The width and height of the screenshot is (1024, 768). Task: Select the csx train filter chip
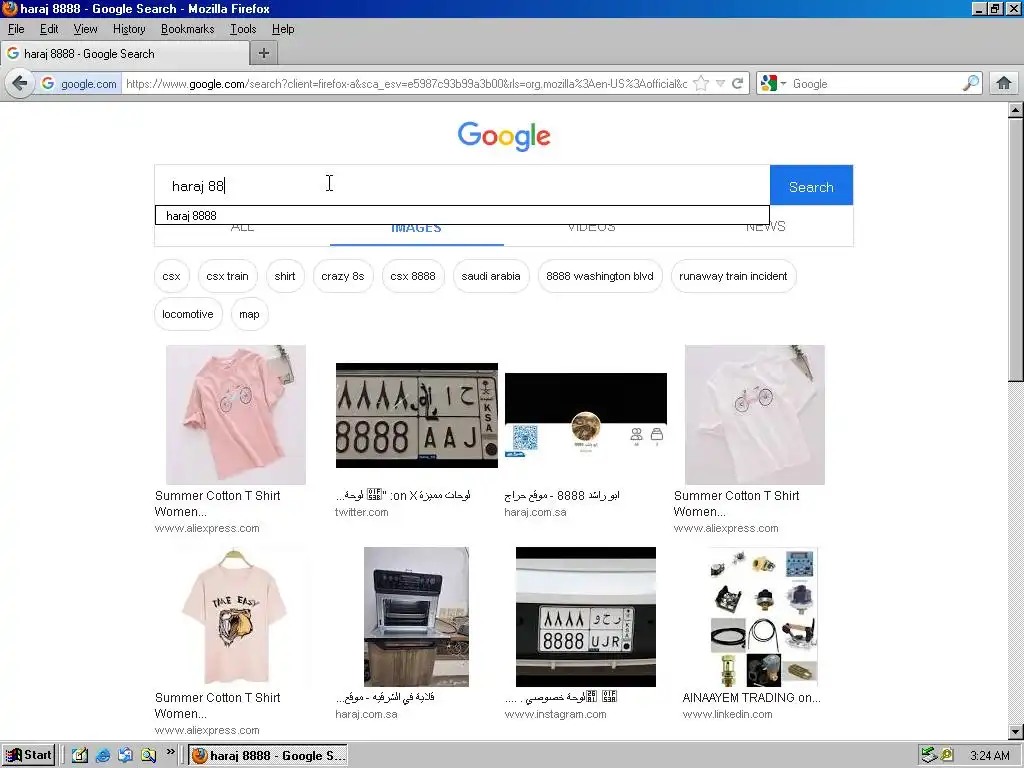tap(227, 276)
